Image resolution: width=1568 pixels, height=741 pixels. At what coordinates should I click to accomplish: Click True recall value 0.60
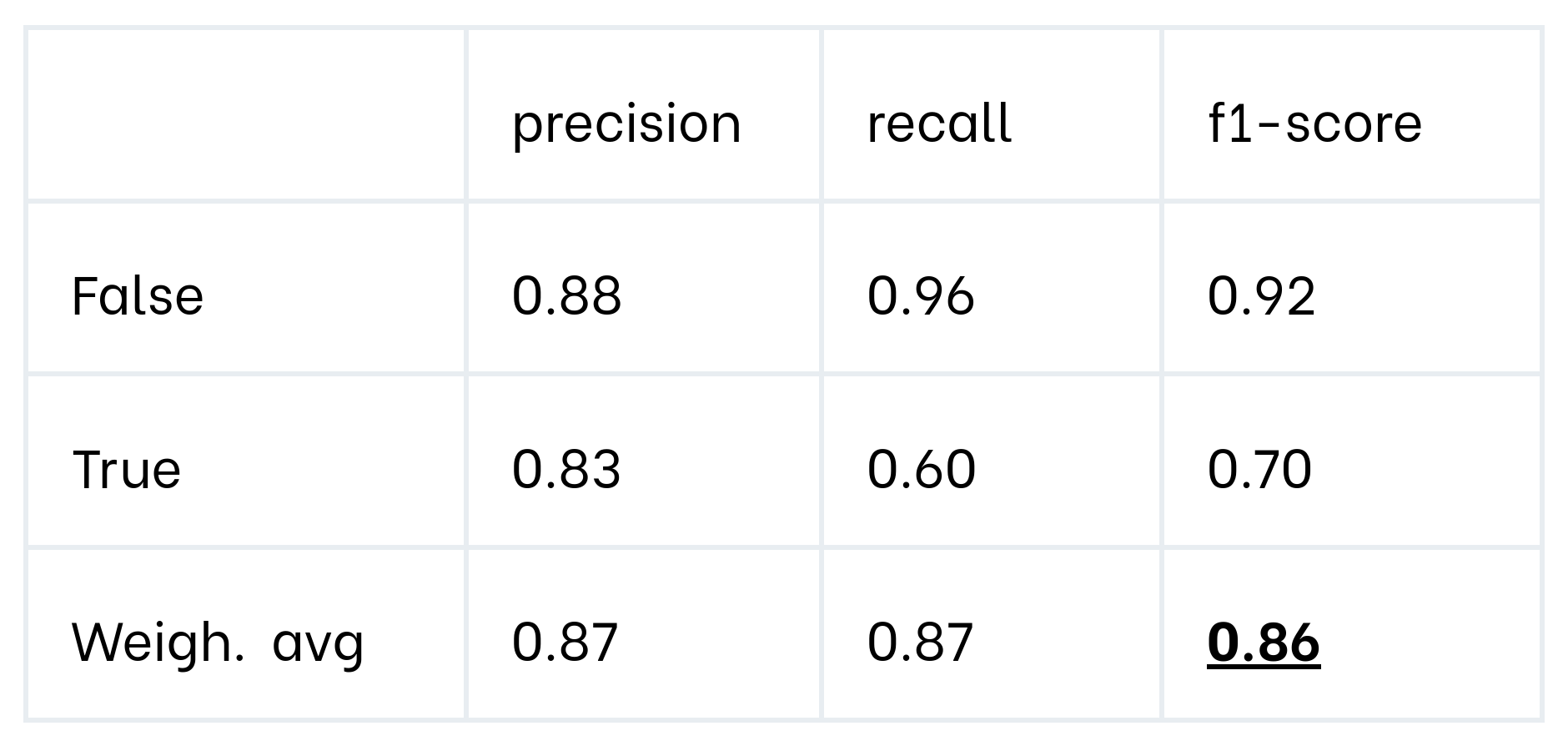click(x=921, y=469)
